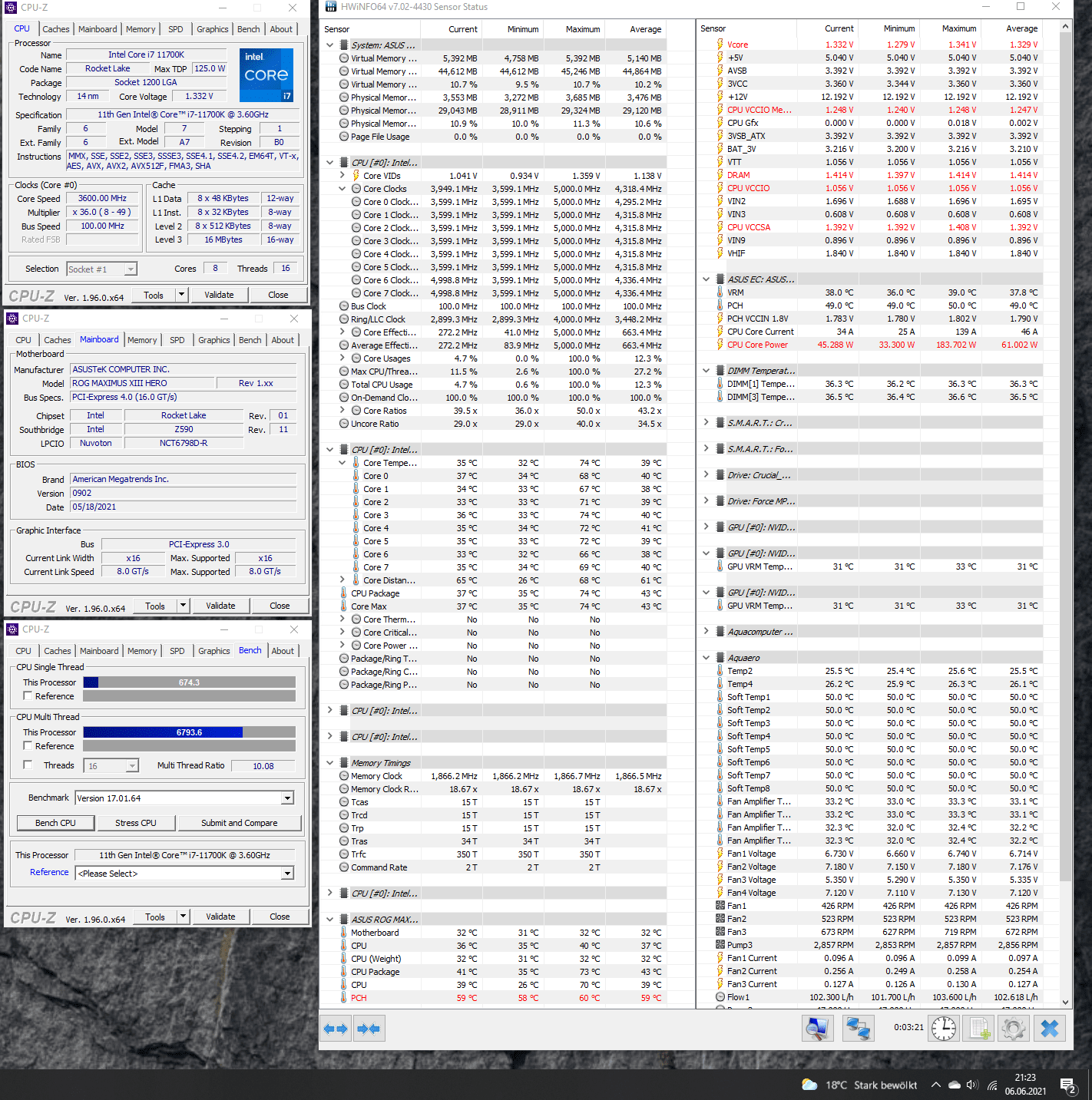
Task: Open the cloud tray icon
Action: 954,1085
